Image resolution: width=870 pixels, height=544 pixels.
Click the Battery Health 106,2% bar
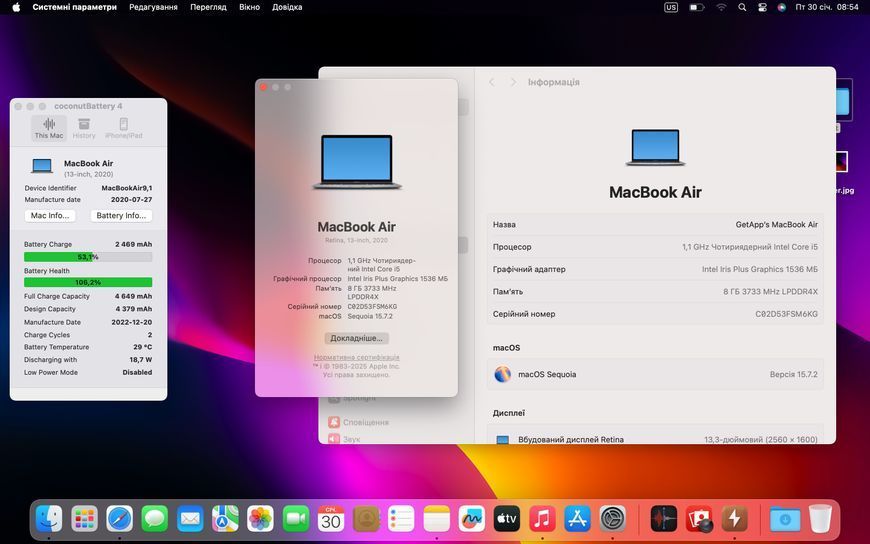[x=88, y=282]
